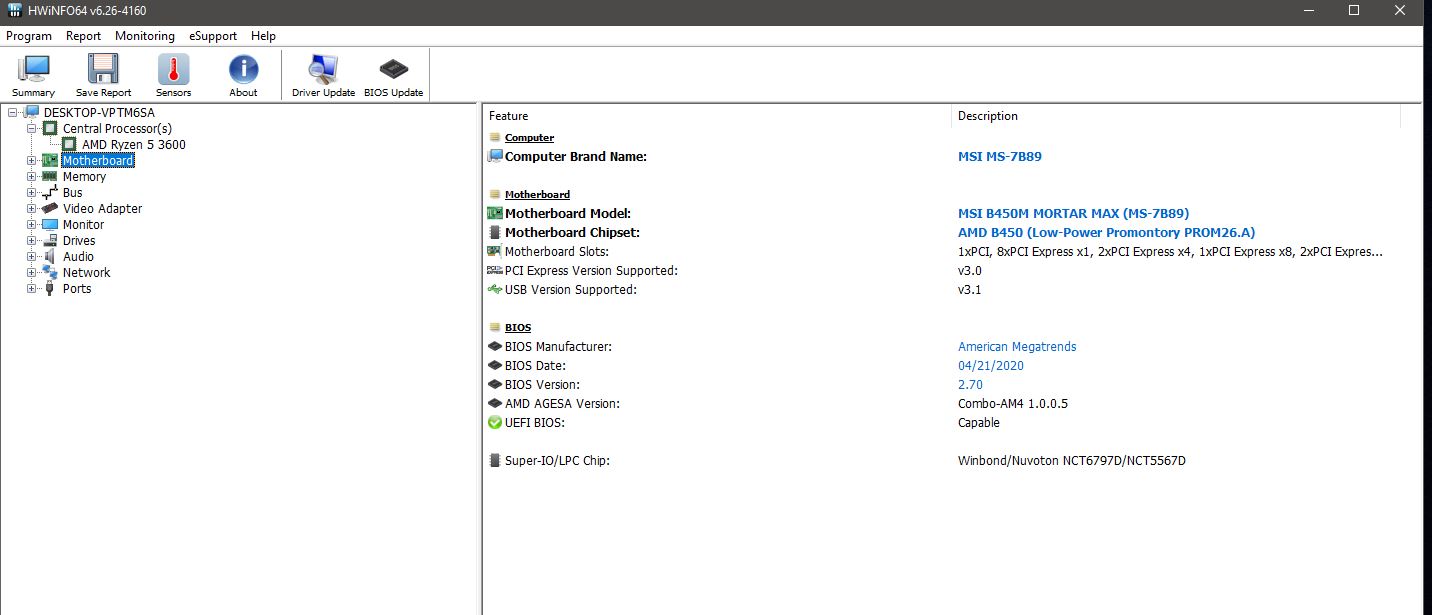This screenshot has height=615, width=1432.
Task: Click the Motherboard Model board icon
Action: pos(494,213)
